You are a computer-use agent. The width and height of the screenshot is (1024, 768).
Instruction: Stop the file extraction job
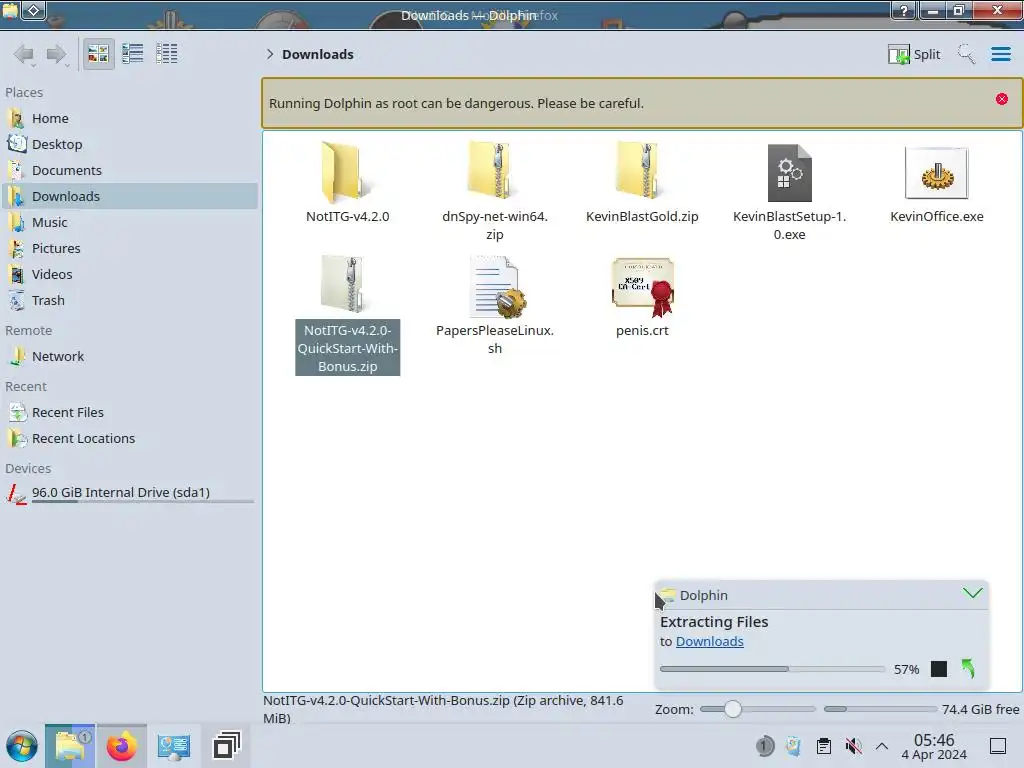point(938,669)
